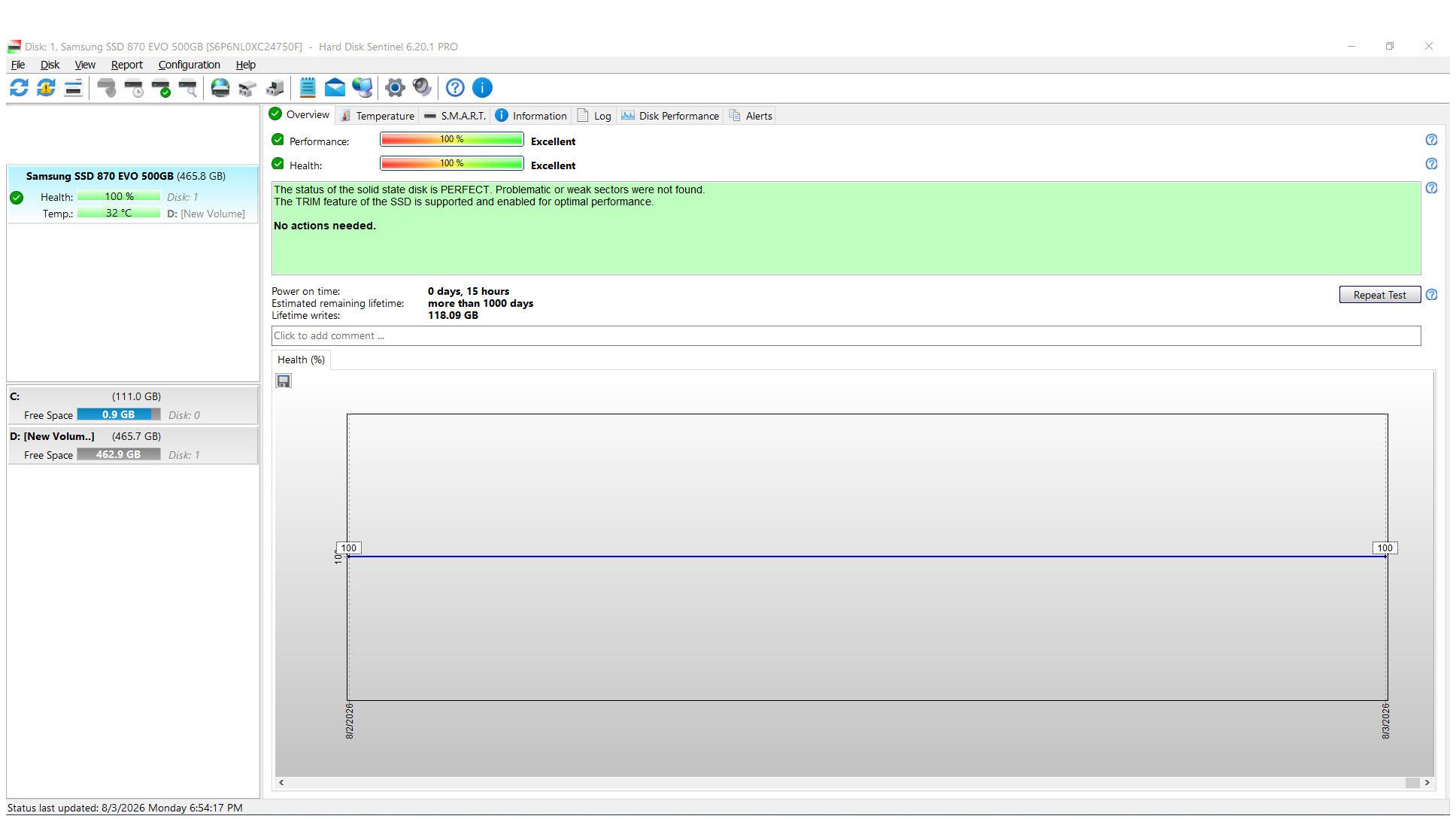Open the Disk menu
Screen dimensions: 1456x819
pos(50,65)
